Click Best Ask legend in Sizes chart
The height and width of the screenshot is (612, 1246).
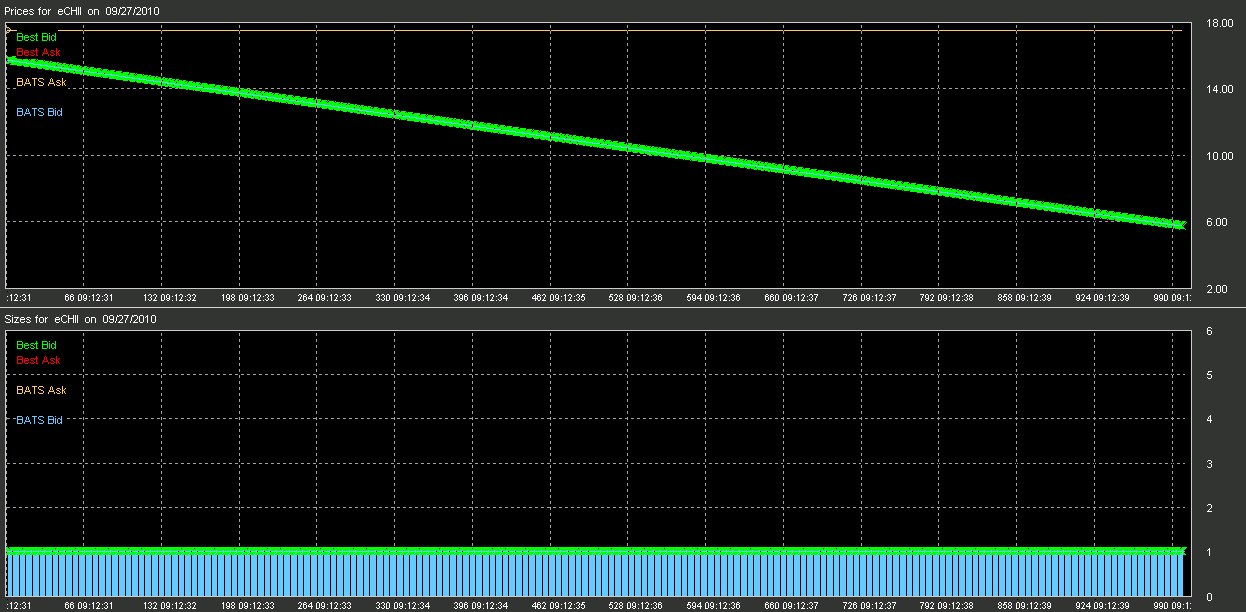tap(38, 360)
